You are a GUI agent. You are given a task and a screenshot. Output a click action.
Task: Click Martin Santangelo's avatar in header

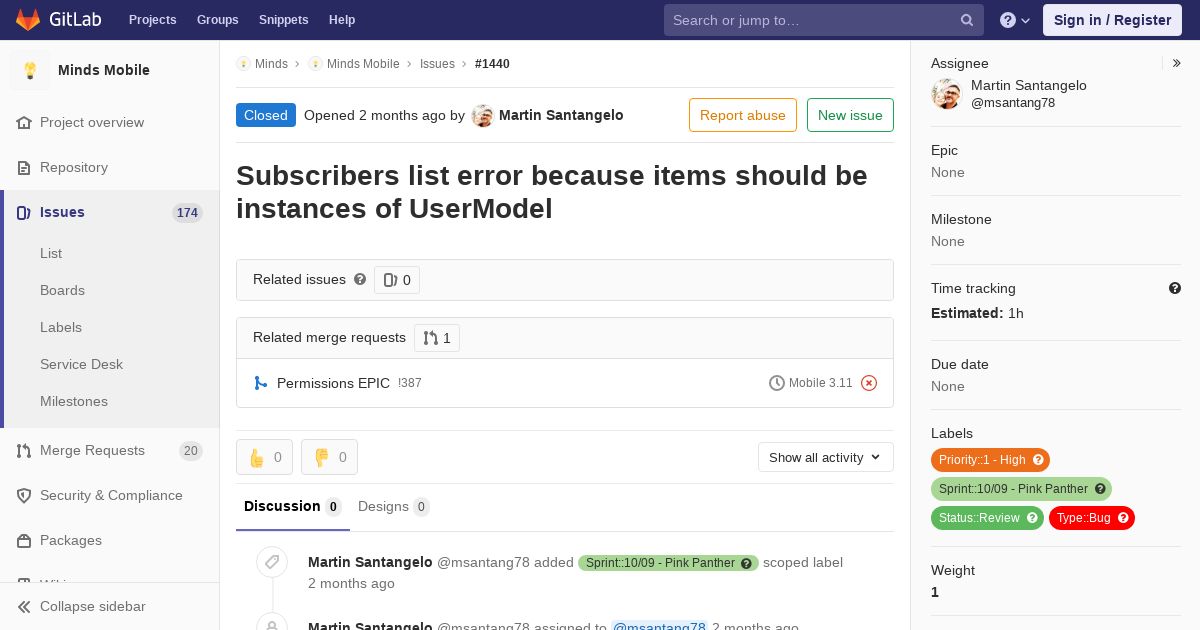[x=483, y=116]
